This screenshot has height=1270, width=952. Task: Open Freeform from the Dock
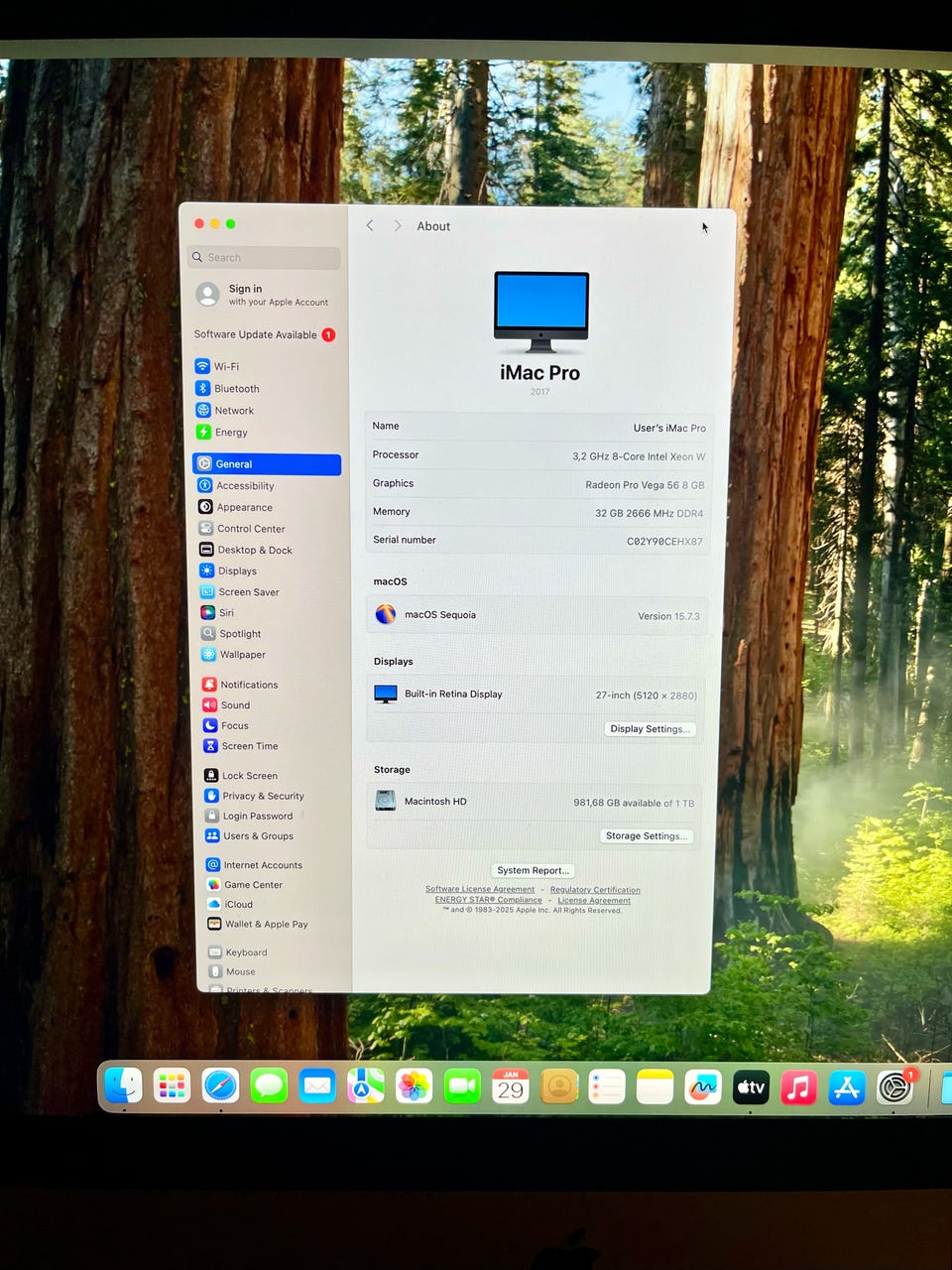tap(703, 1087)
